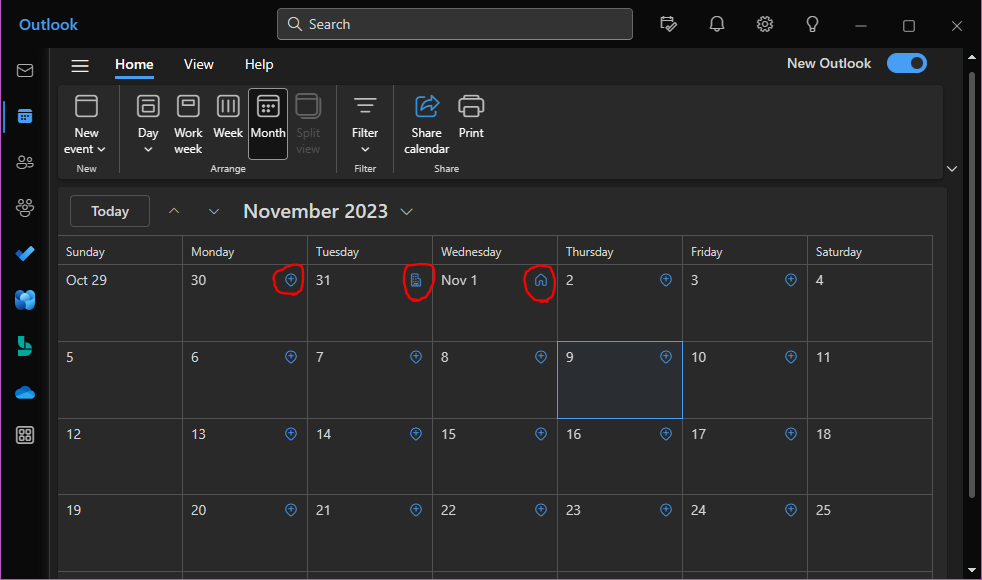The image size is (982, 580).
Task: Select the Sunday 5 cell
Action: 120,380
